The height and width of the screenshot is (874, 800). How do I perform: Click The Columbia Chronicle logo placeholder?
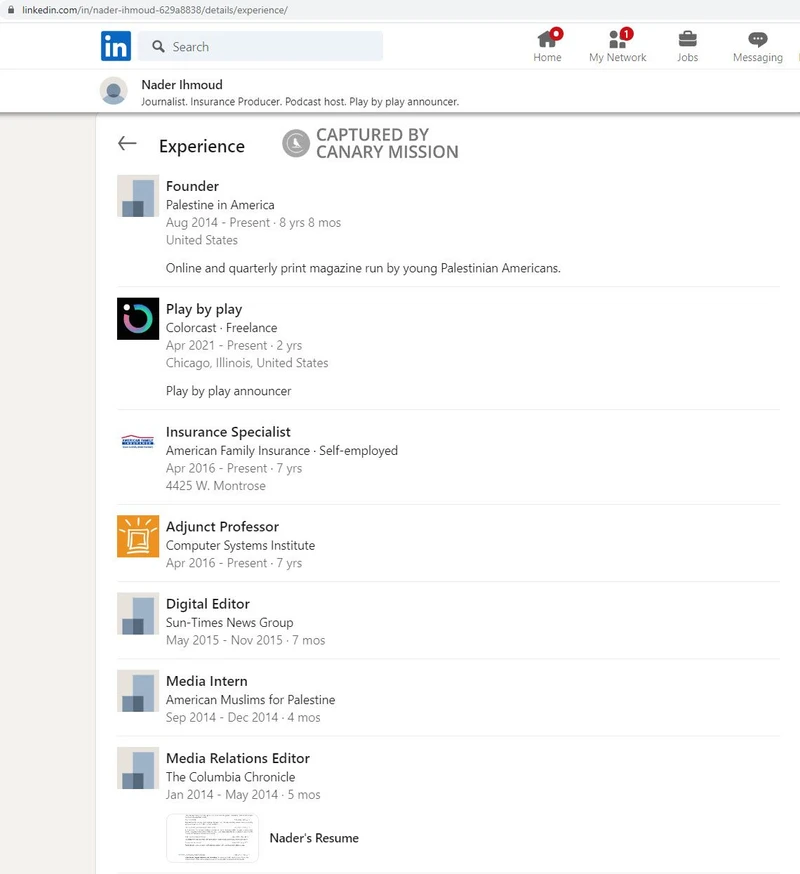click(x=138, y=768)
